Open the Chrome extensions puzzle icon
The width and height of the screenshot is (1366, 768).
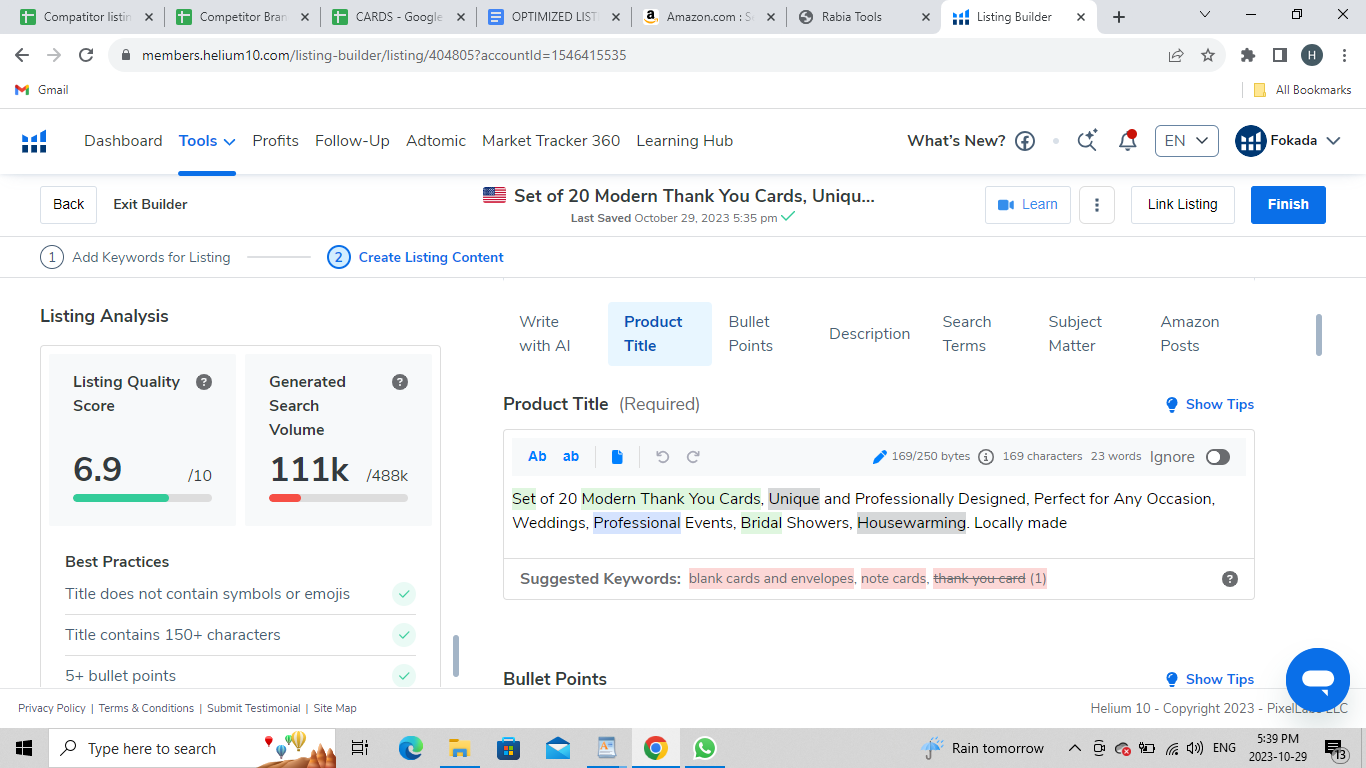(x=1247, y=55)
